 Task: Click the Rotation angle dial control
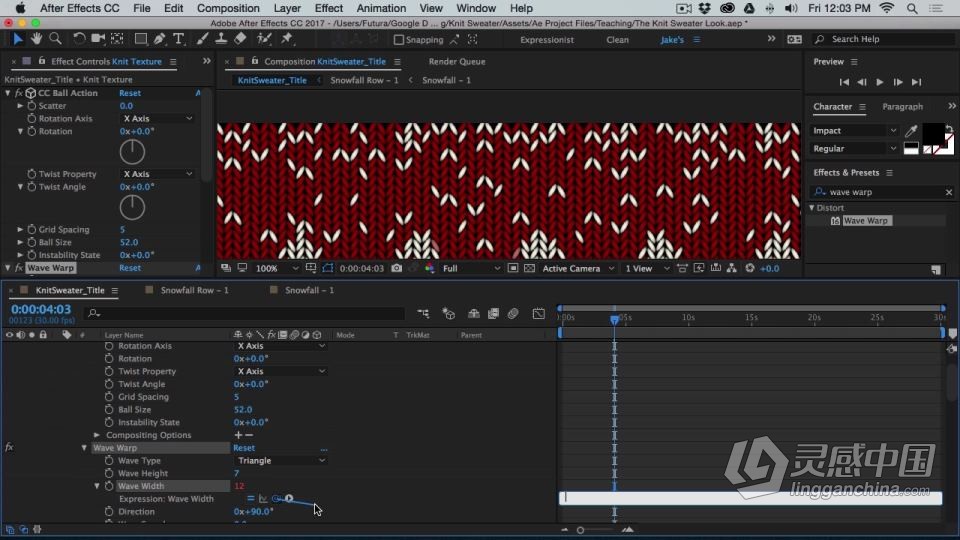[x=132, y=152]
